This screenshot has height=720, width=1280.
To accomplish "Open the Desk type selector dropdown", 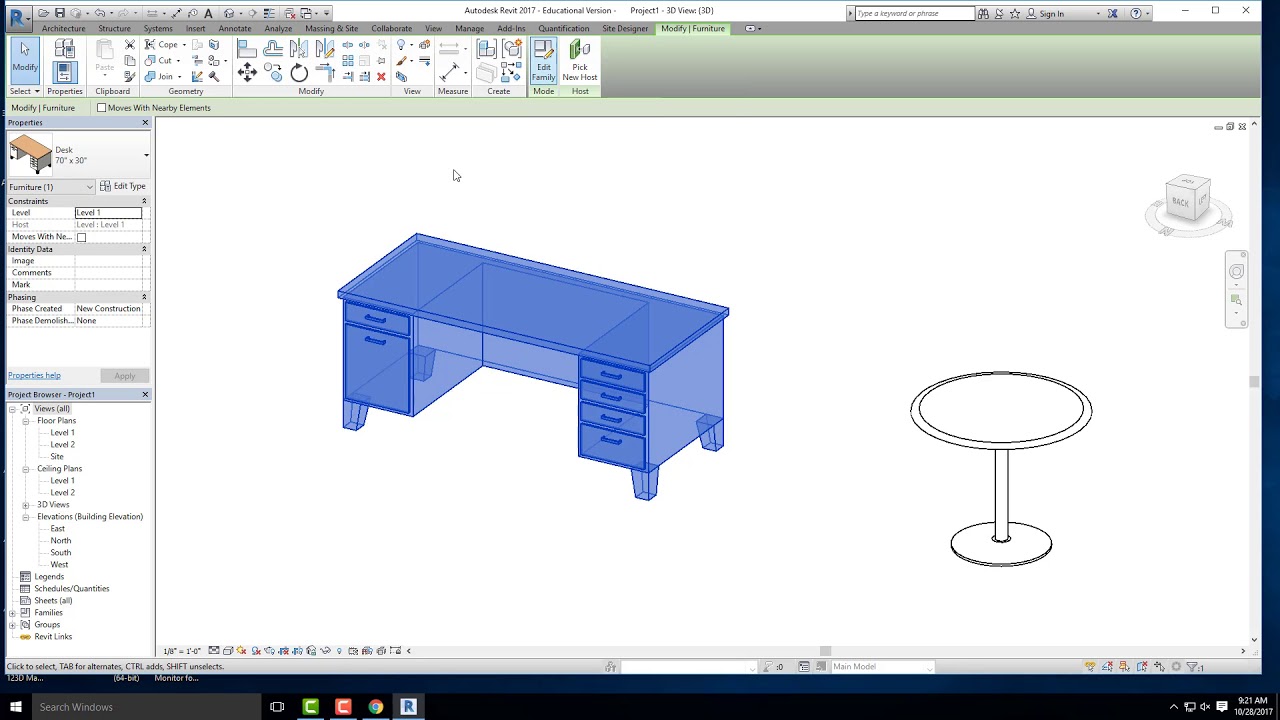I will pyautogui.click(x=146, y=155).
